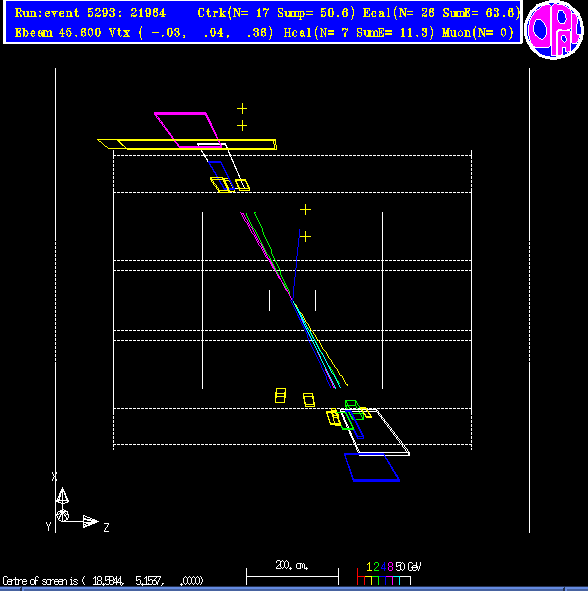The width and height of the screenshot is (588, 591).
Task: Click the central interaction vertex point
Action: [x=292, y=300]
